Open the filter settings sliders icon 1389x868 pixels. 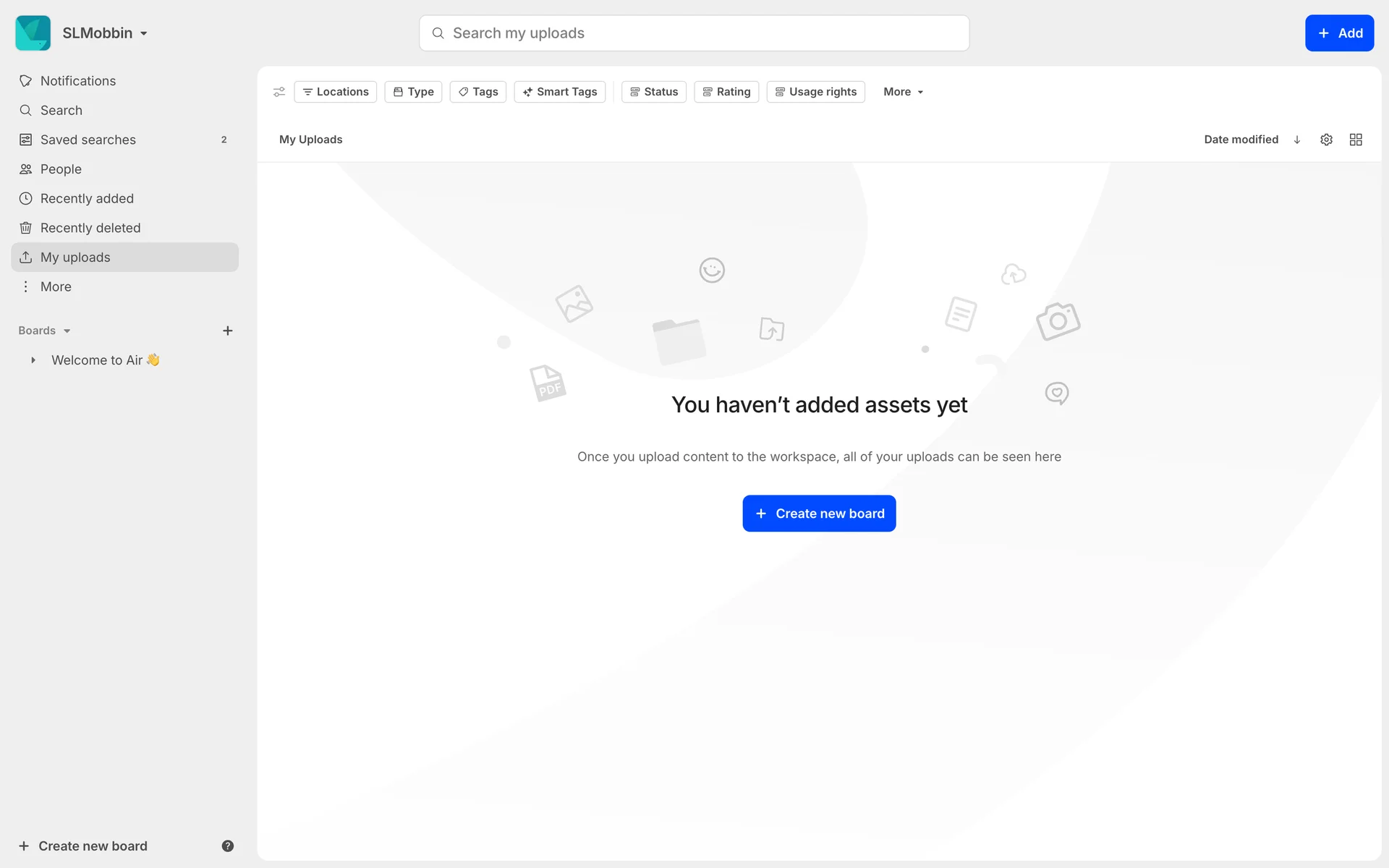[279, 92]
